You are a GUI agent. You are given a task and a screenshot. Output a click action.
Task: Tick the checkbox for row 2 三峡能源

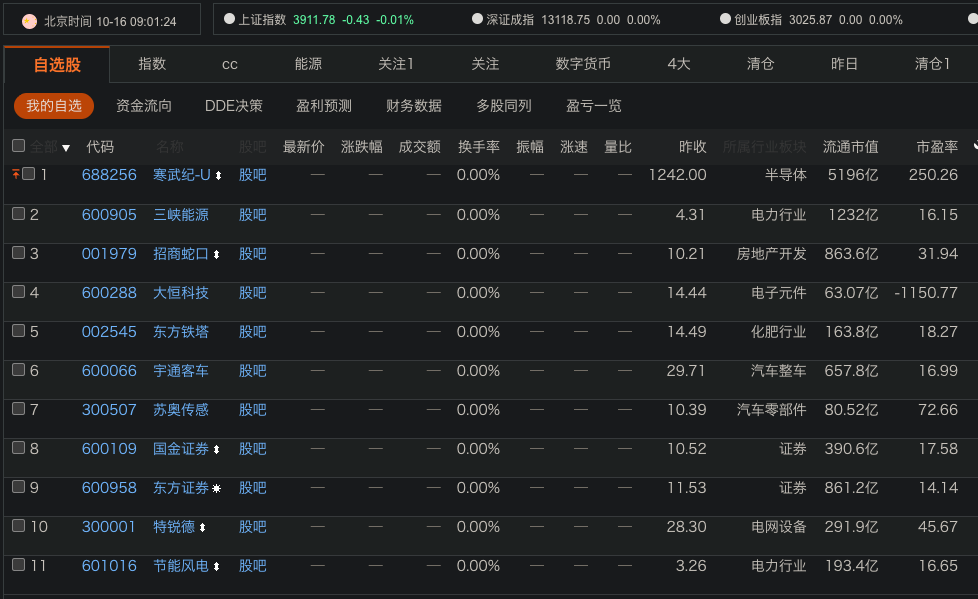pyautogui.click(x=19, y=214)
